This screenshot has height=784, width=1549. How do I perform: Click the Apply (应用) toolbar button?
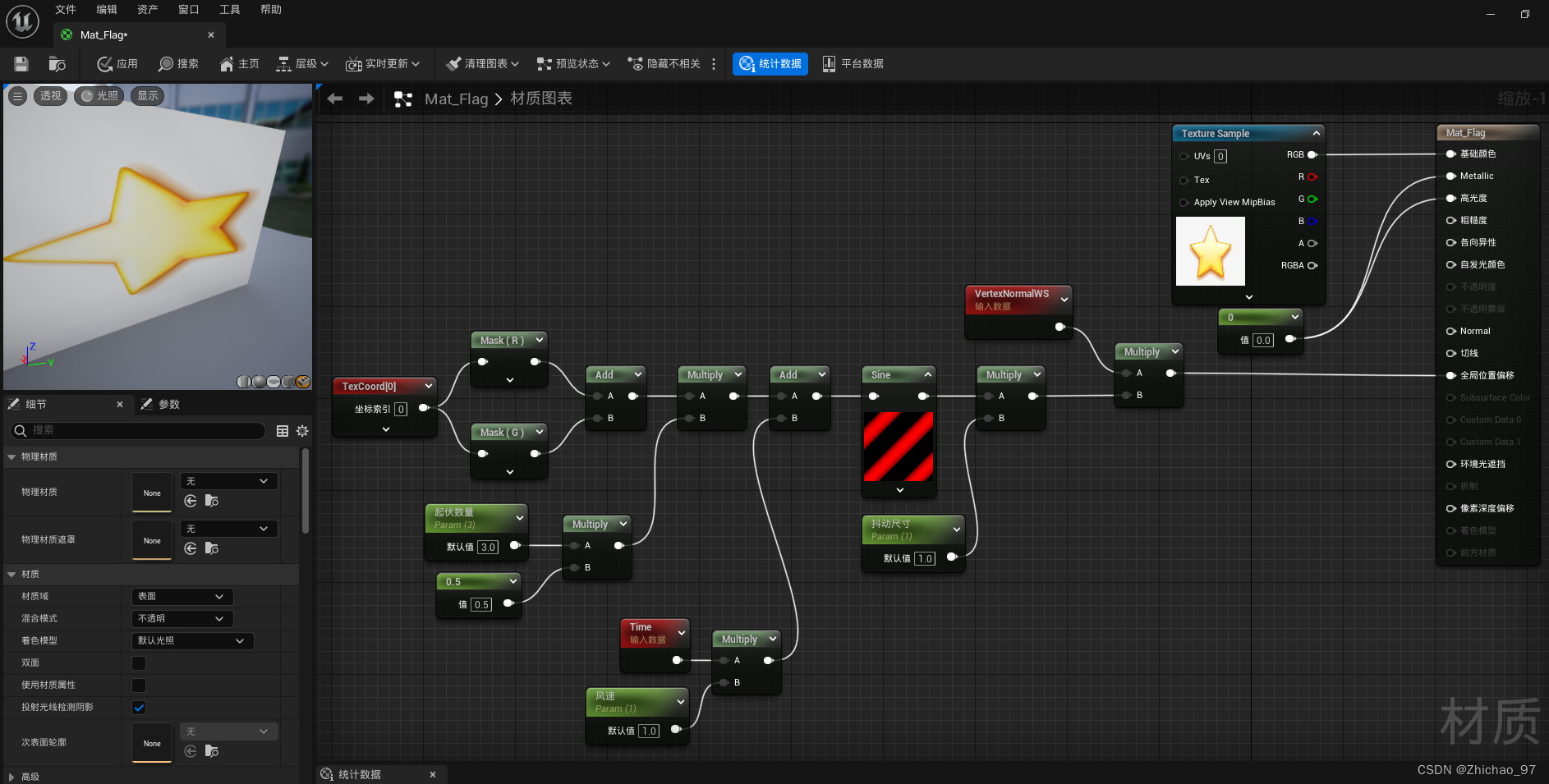click(x=117, y=64)
